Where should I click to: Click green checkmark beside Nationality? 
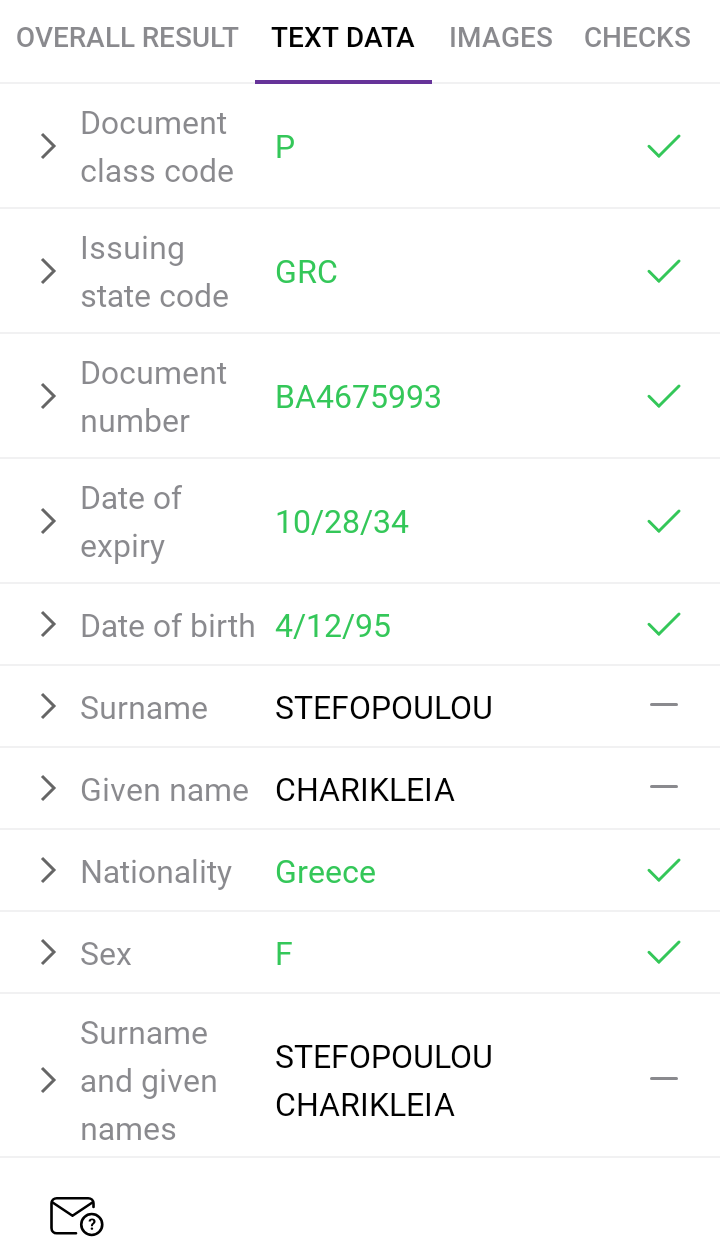[x=664, y=871]
